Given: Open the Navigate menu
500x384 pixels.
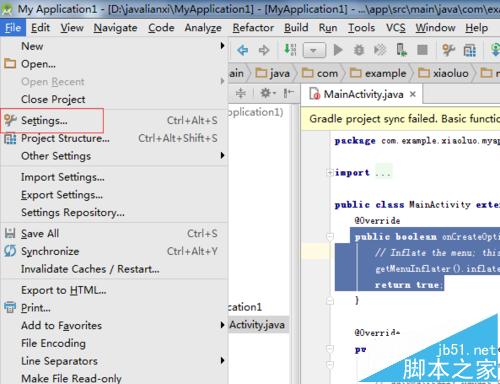Looking at the screenshot, I should (x=115, y=28).
